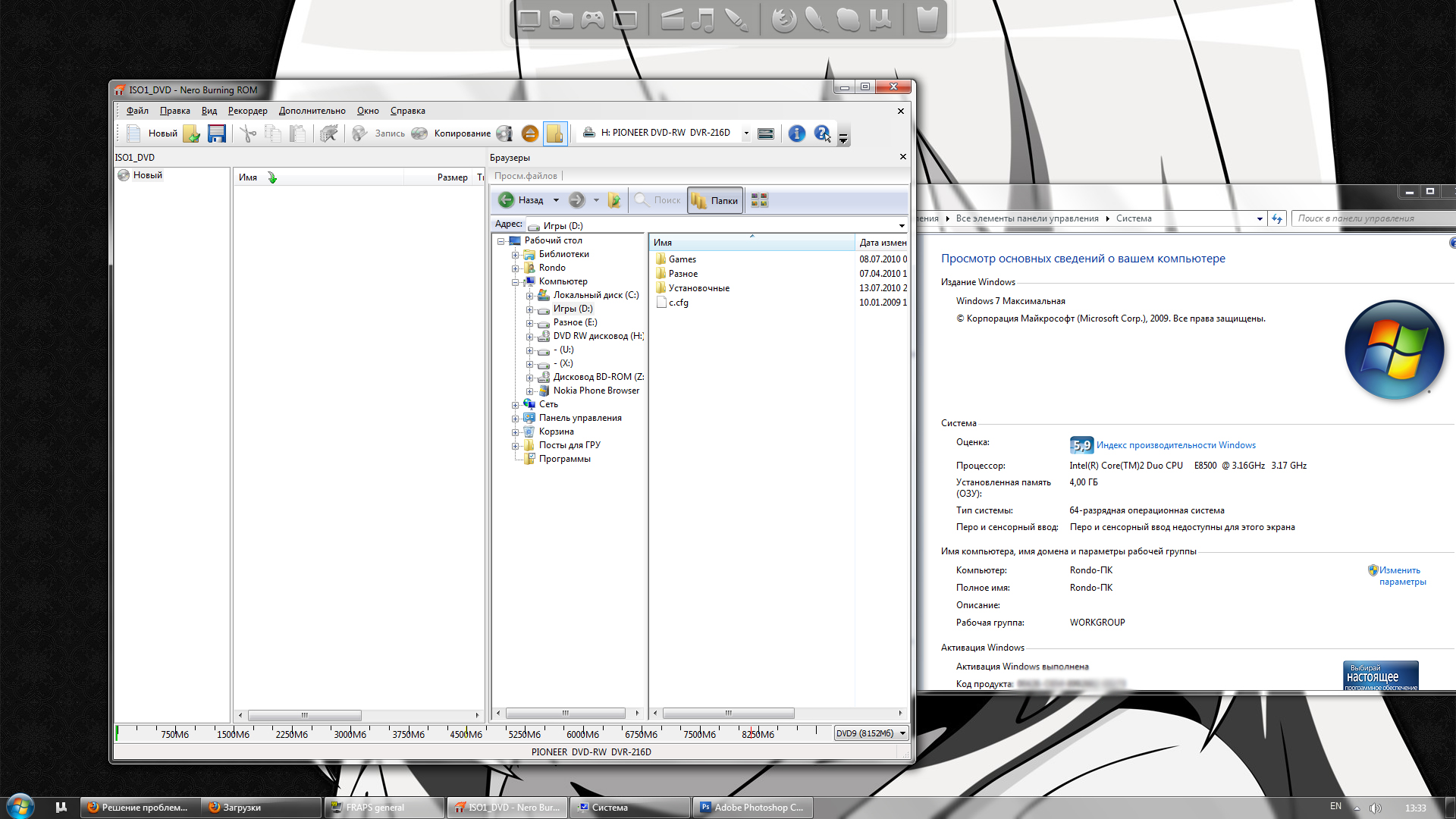The width and height of the screenshot is (1456, 819).
Task: Open the Дополнительно menu
Action: pos(312,111)
